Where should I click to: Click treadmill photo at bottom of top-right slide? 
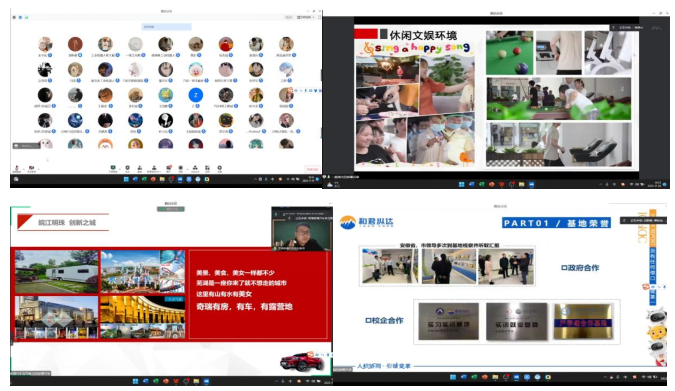(558, 144)
